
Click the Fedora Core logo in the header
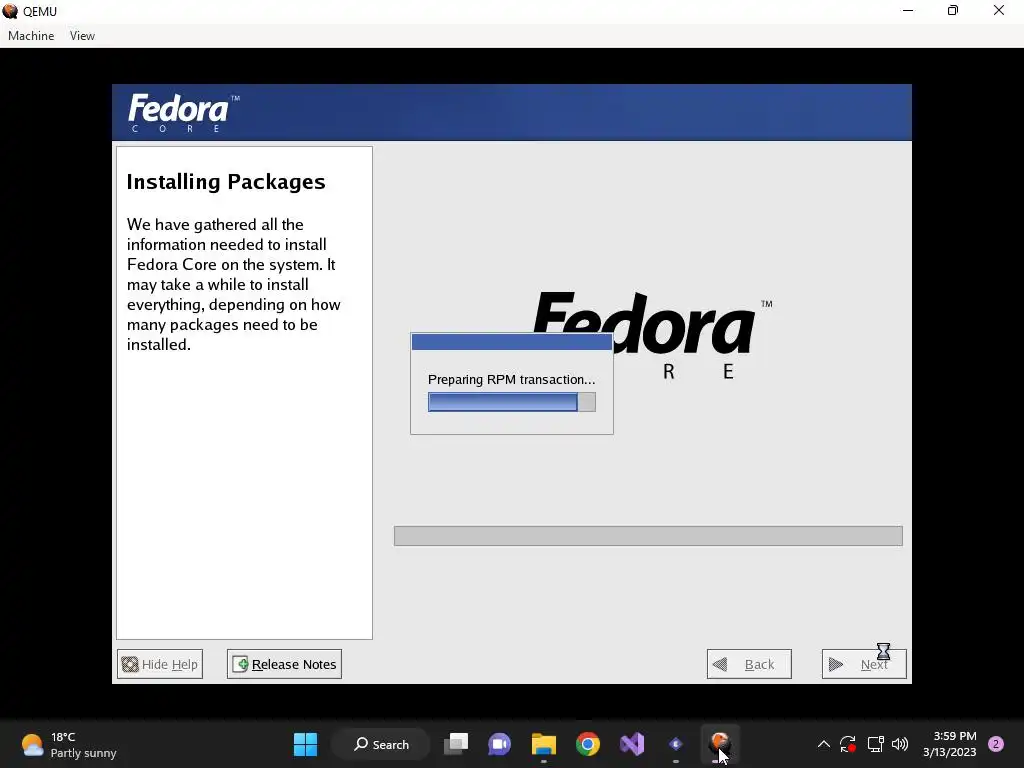click(x=184, y=112)
